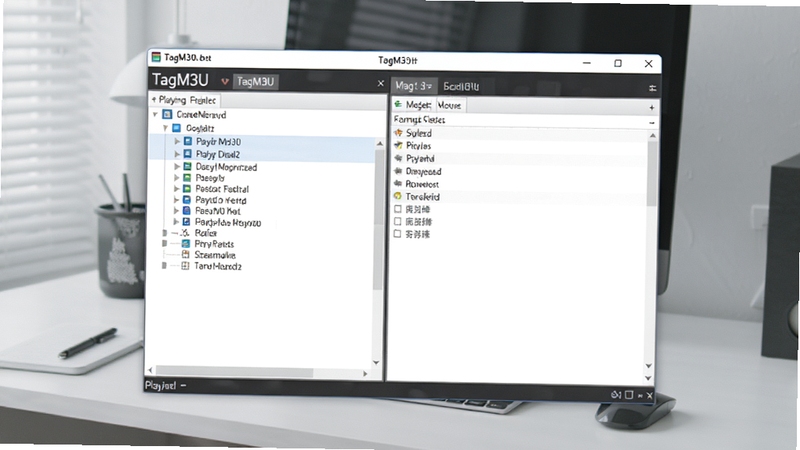Image resolution: width=800 pixels, height=450 pixels.
Task: Open the Playing Frialec tab
Action: click(x=185, y=100)
